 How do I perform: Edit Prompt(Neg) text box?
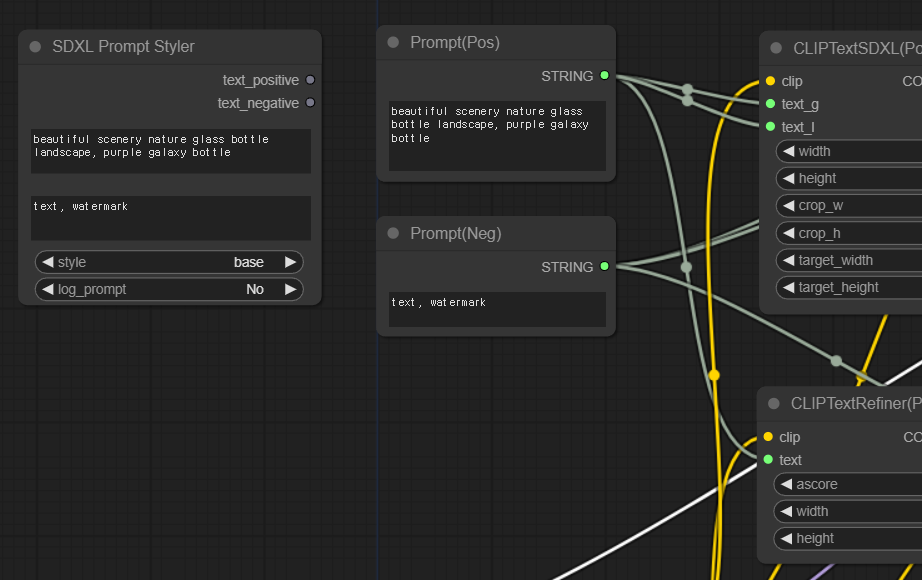[x=497, y=309]
